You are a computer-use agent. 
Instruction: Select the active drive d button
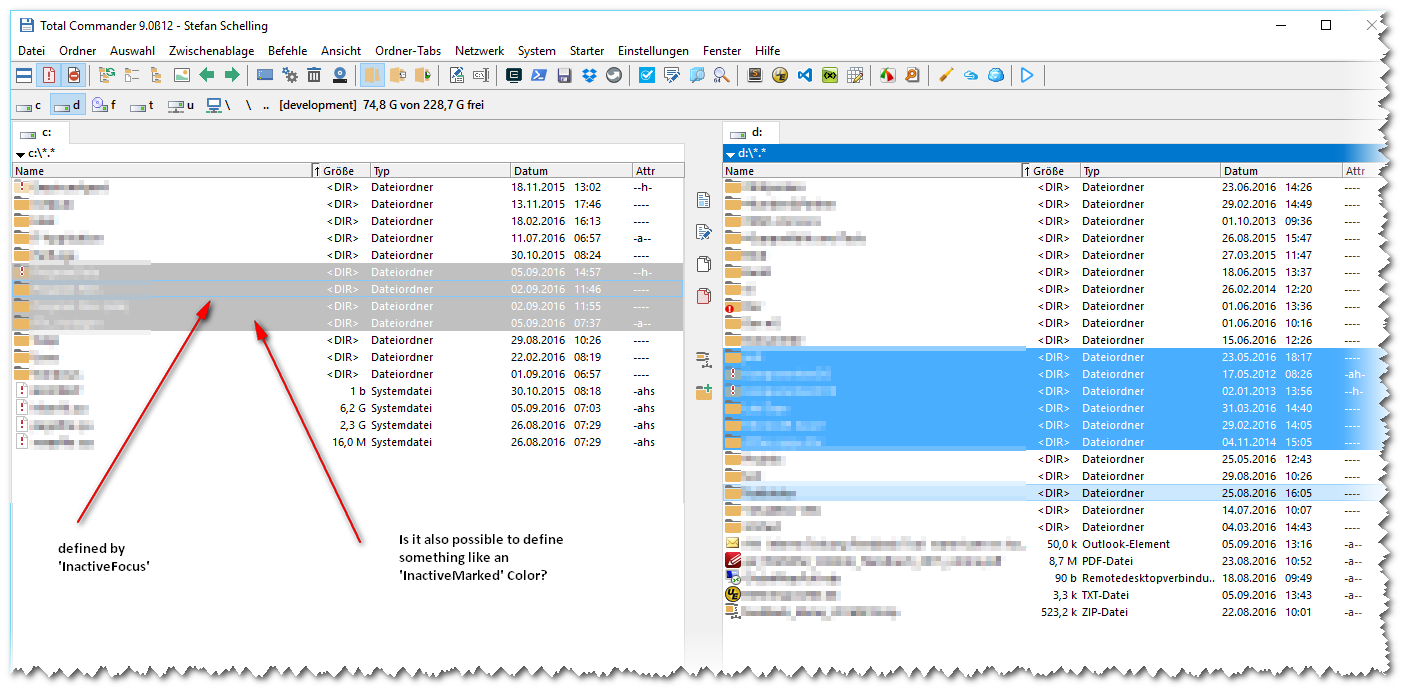pos(67,105)
